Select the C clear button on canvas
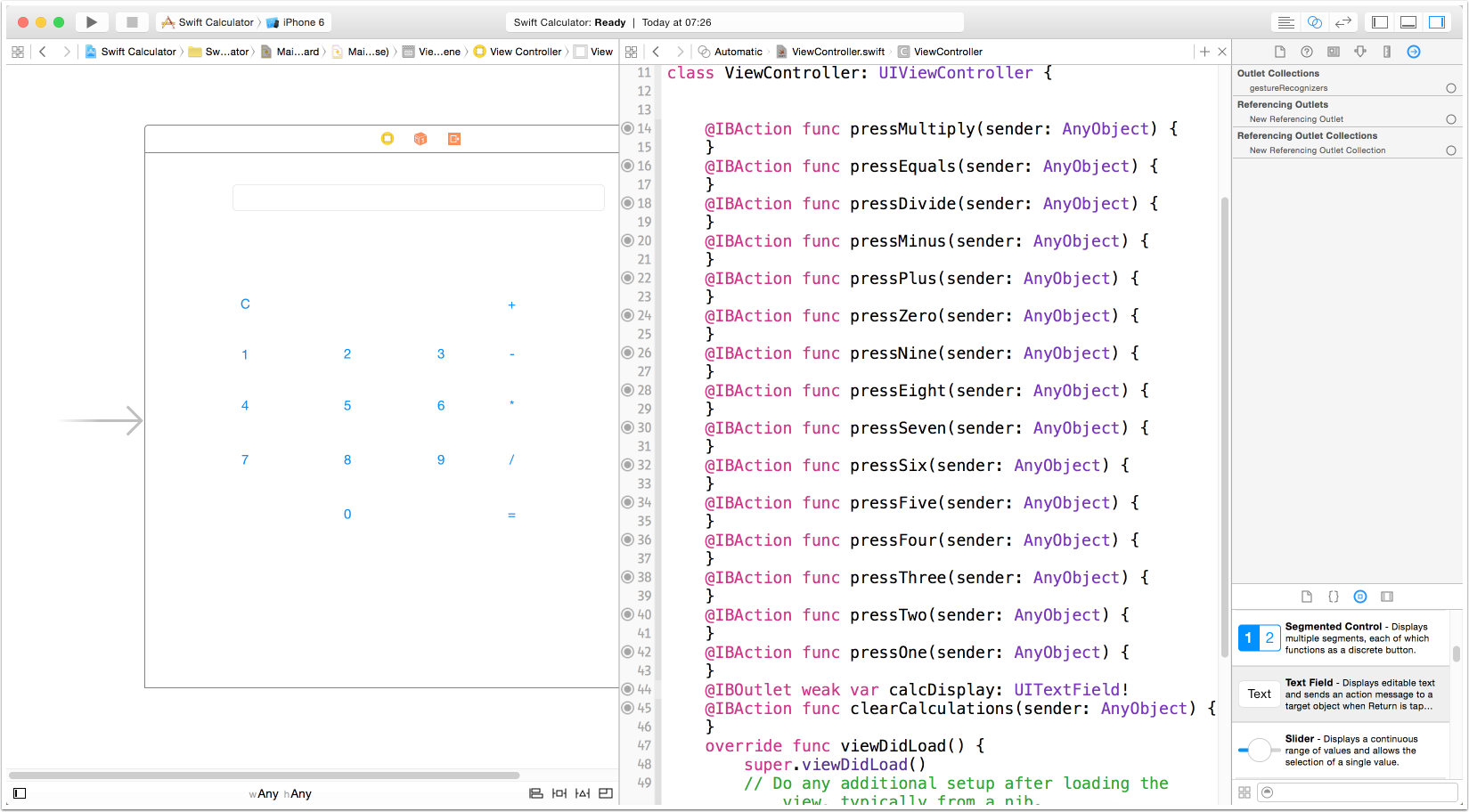Image resolution: width=1469 pixels, height=812 pixels. pos(245,304)
